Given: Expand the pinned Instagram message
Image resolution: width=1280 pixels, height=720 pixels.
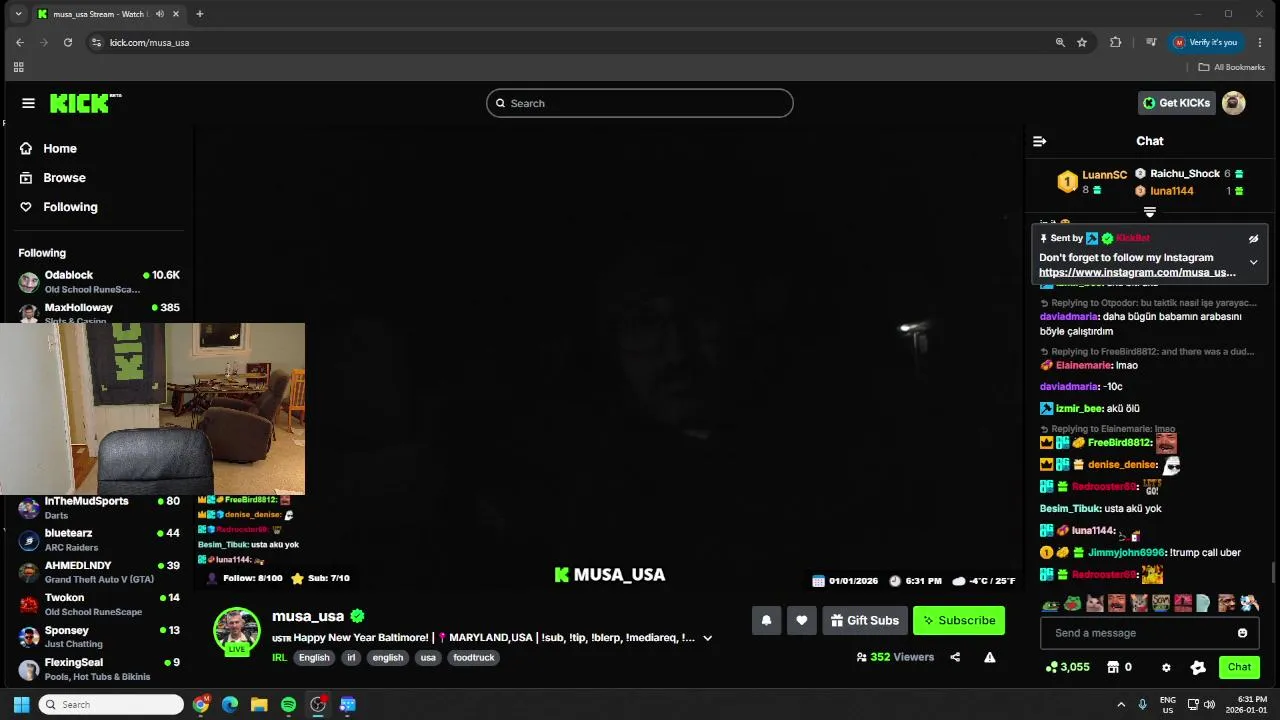Looking at the screenshot, I should pos(1253,263).
